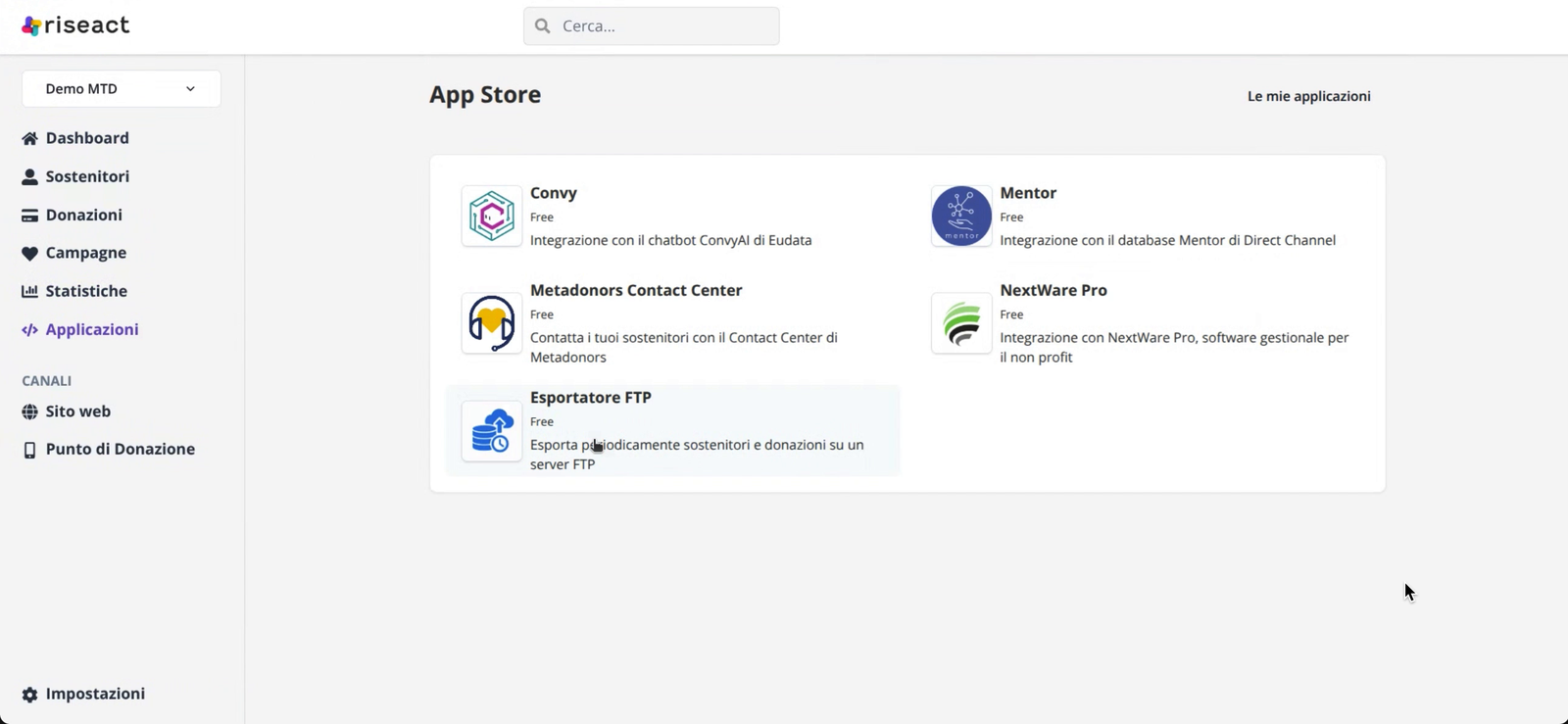
Task: Click the Mentor description about Direct Channel
Action: coord(1168,240)
